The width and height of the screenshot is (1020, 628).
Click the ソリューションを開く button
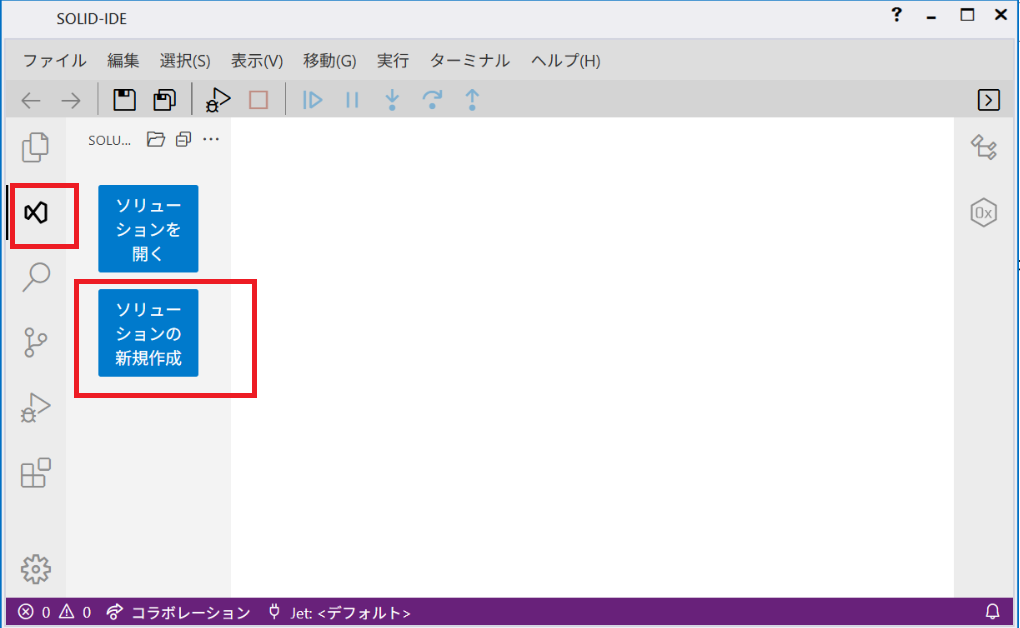(x=148, y=228)
